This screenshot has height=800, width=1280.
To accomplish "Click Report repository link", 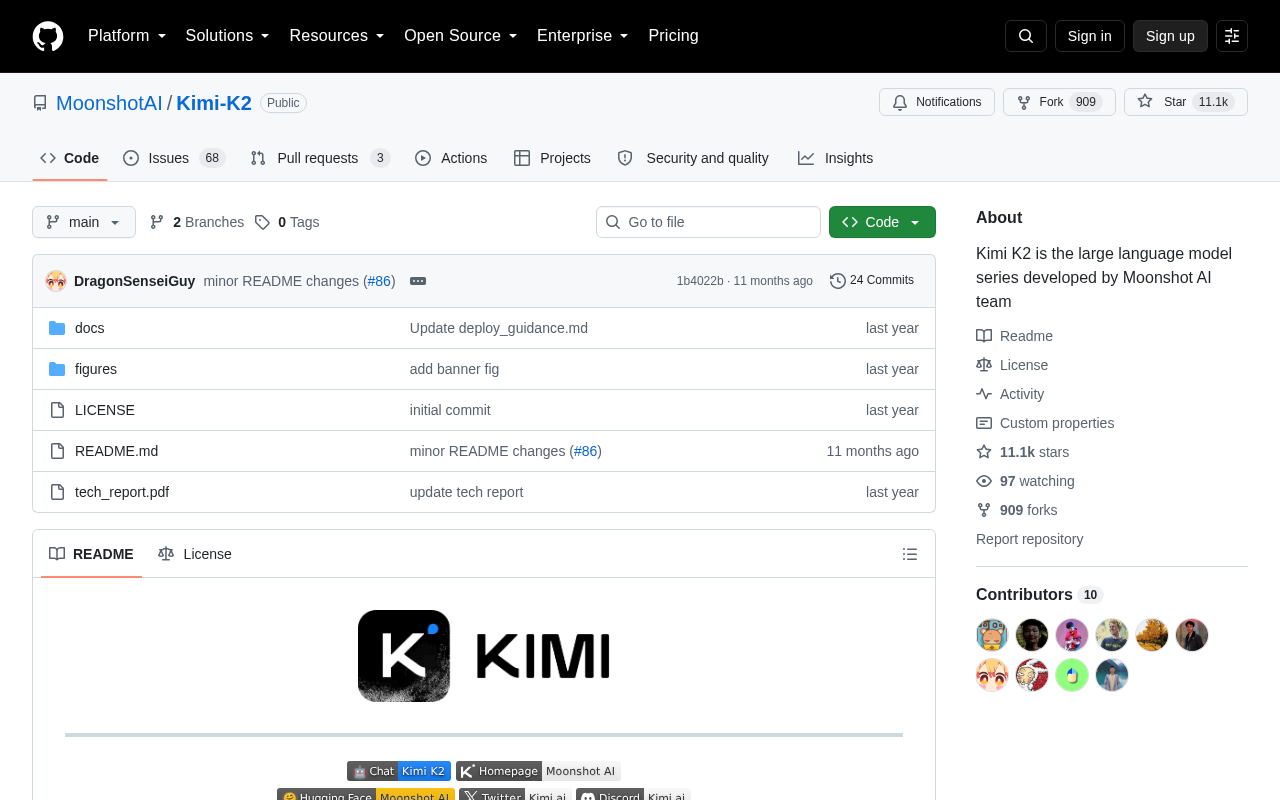I will point(1029,539).
